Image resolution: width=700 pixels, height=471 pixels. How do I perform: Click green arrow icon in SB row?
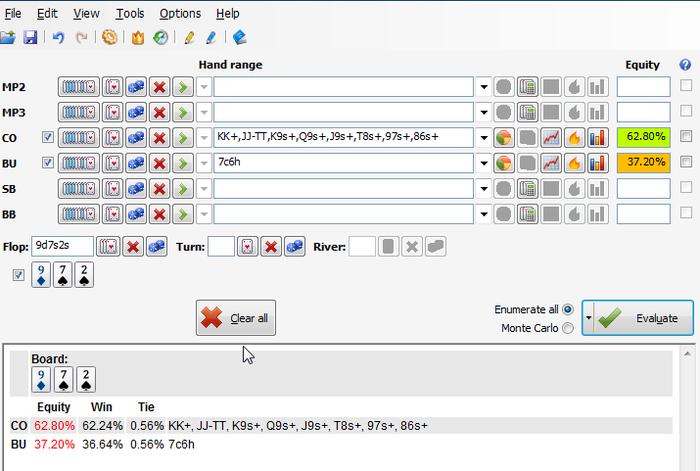click(x=183, y=188)
